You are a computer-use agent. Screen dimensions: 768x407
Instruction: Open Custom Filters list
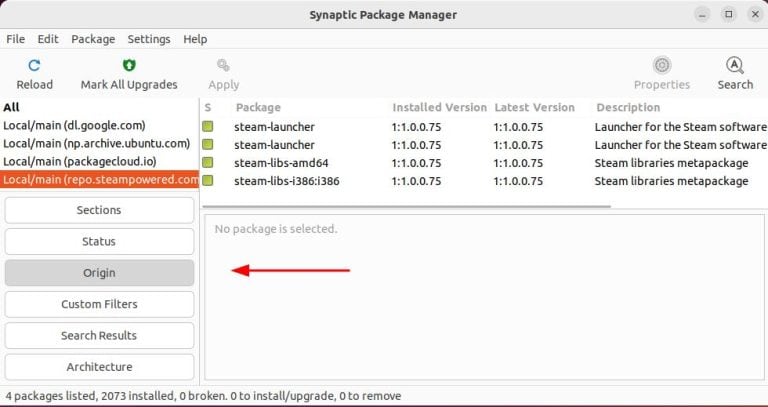[99, 304]
